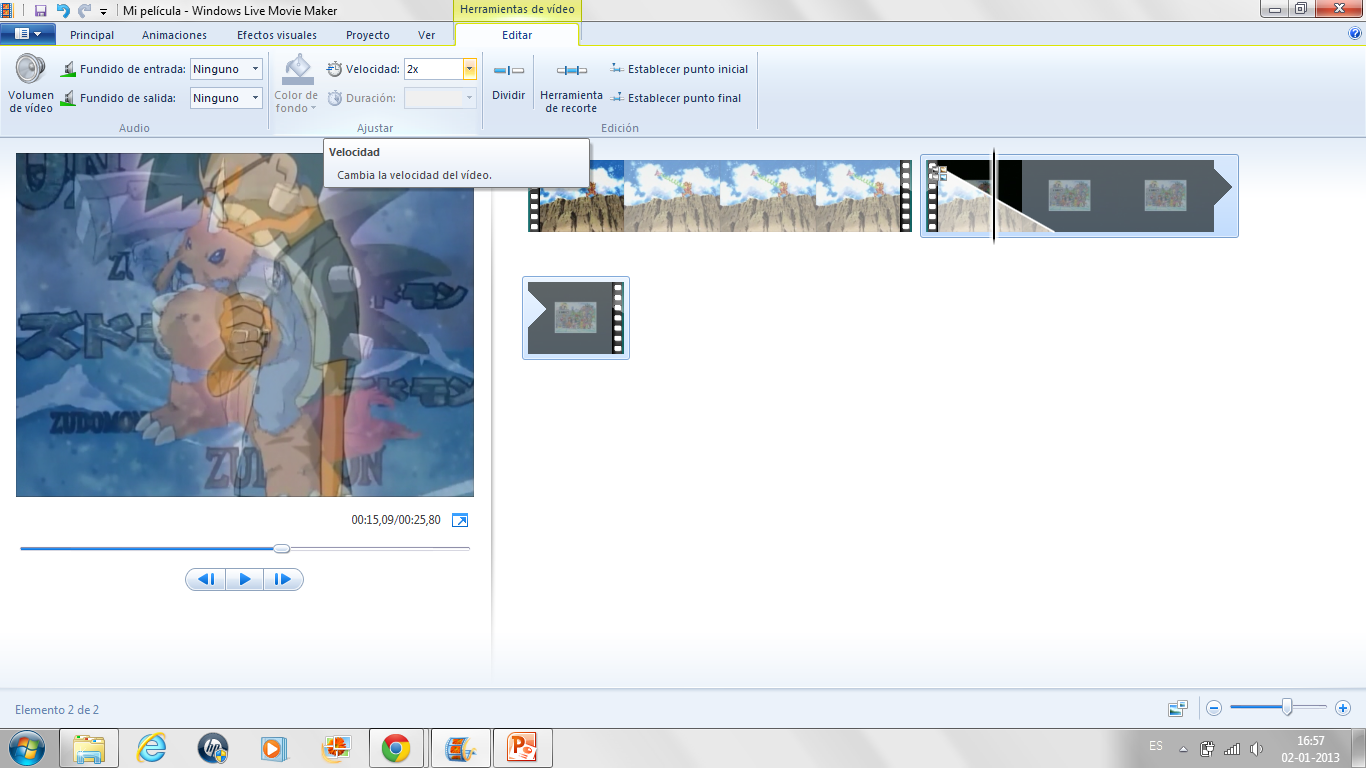Select the second clip with transition in storyboard
Screen dimensions: 1366x768
1079,196
